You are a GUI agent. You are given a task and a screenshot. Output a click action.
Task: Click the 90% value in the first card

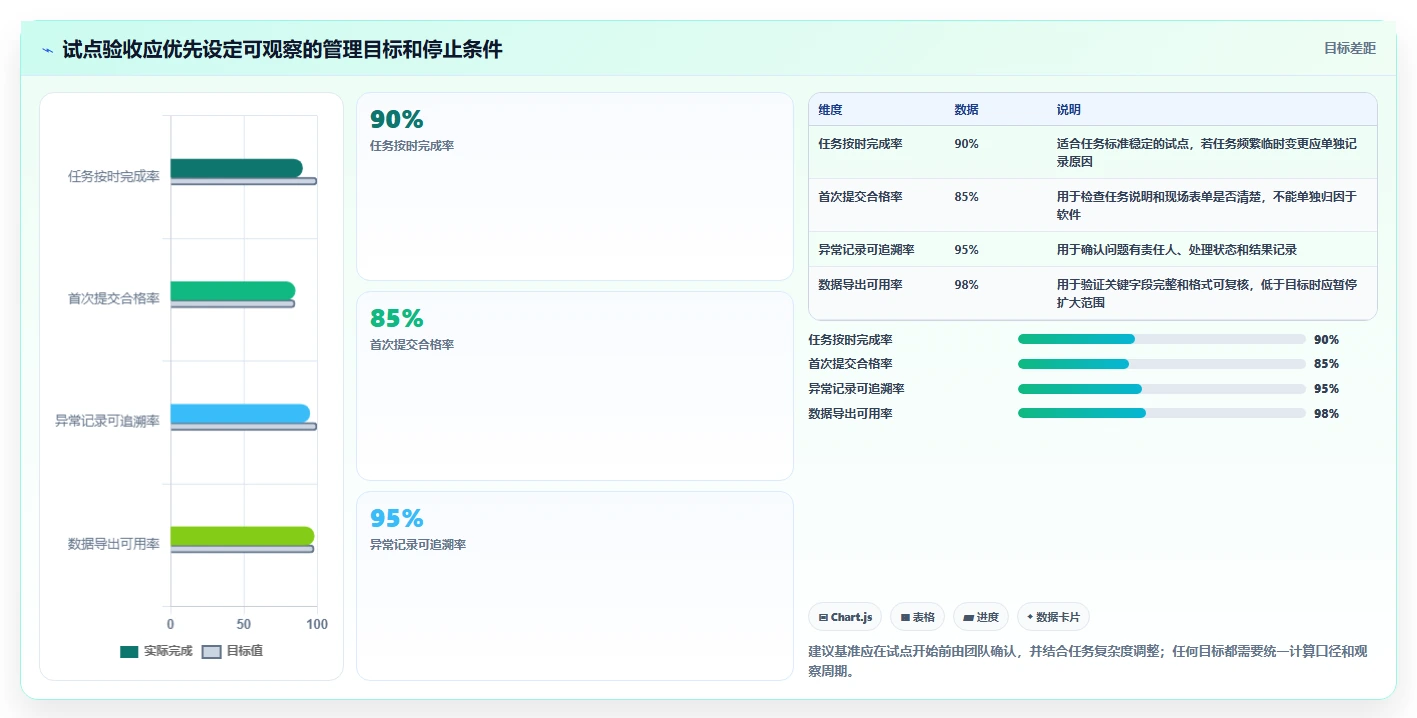tap(397, 120)
